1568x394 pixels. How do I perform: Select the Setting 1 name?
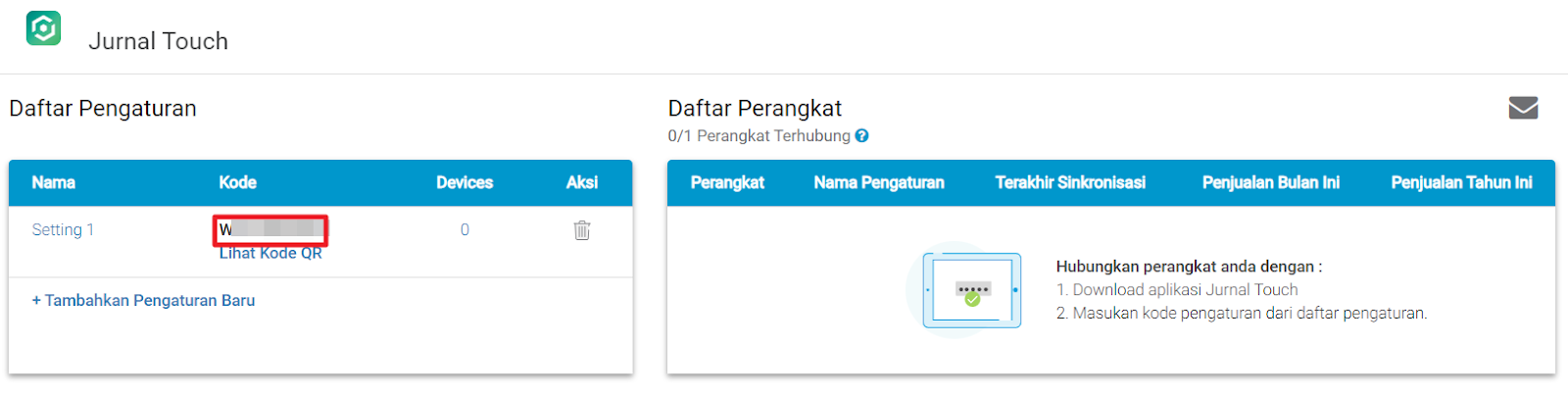tap(63, 230)
